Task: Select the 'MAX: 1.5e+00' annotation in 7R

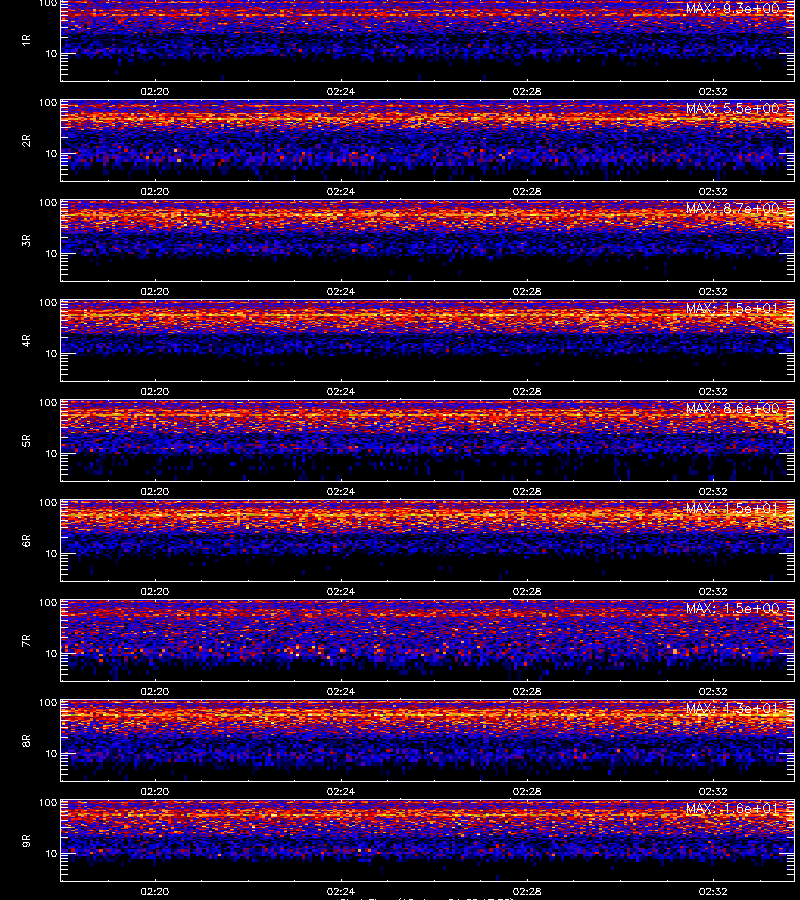Action: tap(732, 608)
